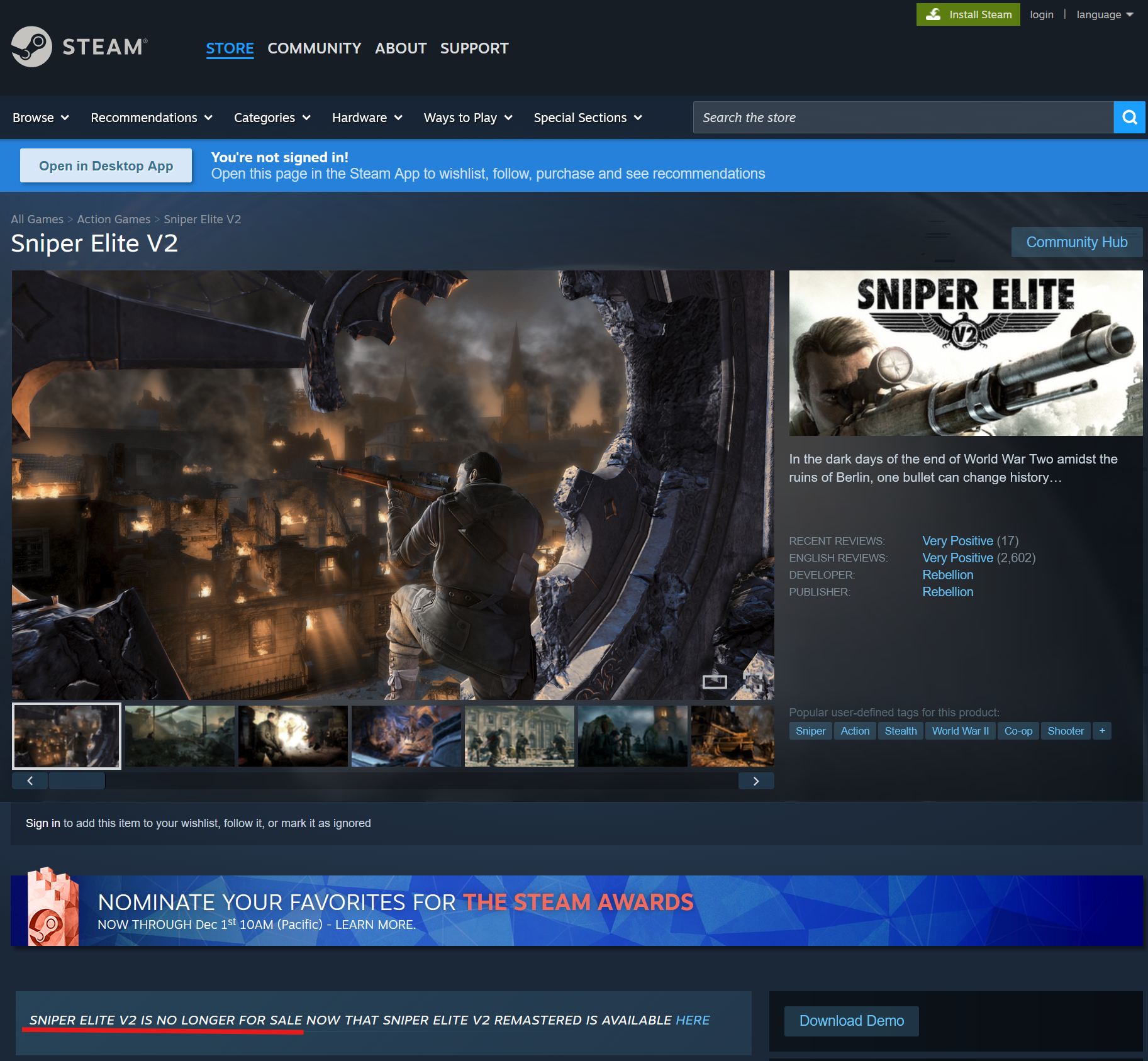The width and height of the screenshot is (1148, 1061).
Task: Open the Community Hub
Action: [x=1076, y=242]
